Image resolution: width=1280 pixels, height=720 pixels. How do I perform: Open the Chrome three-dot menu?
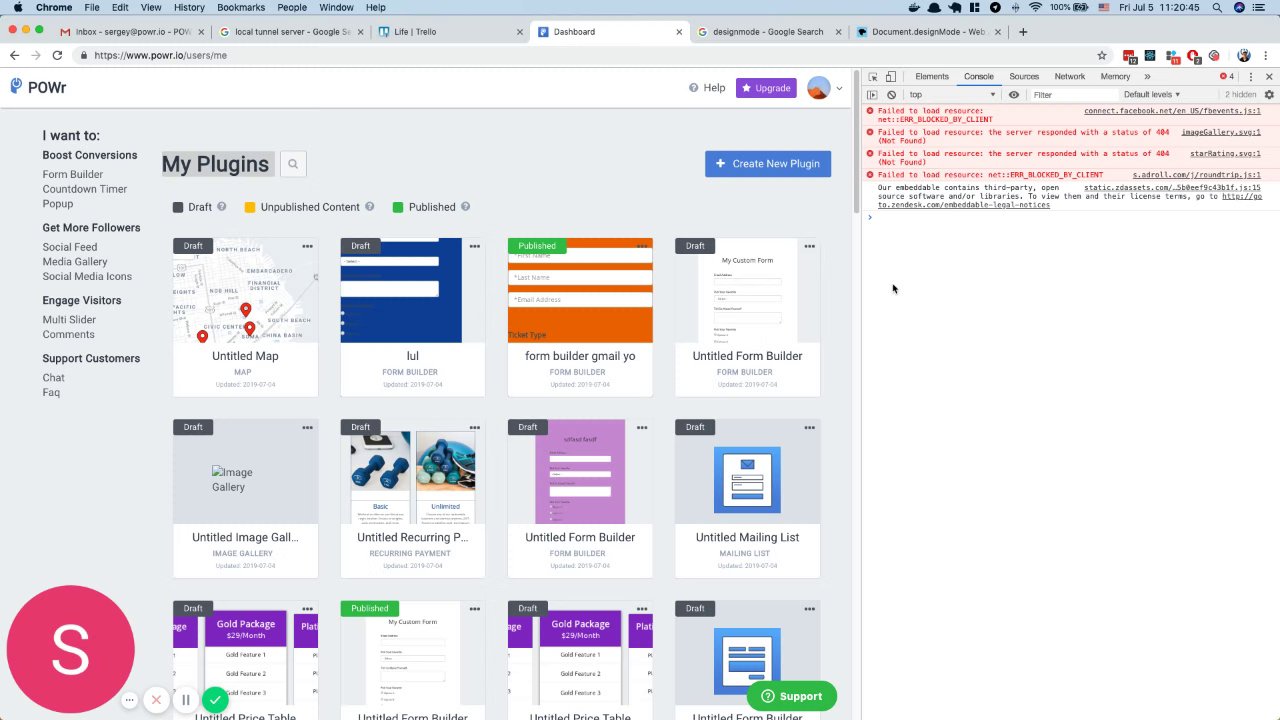(x=1267, y=56)
